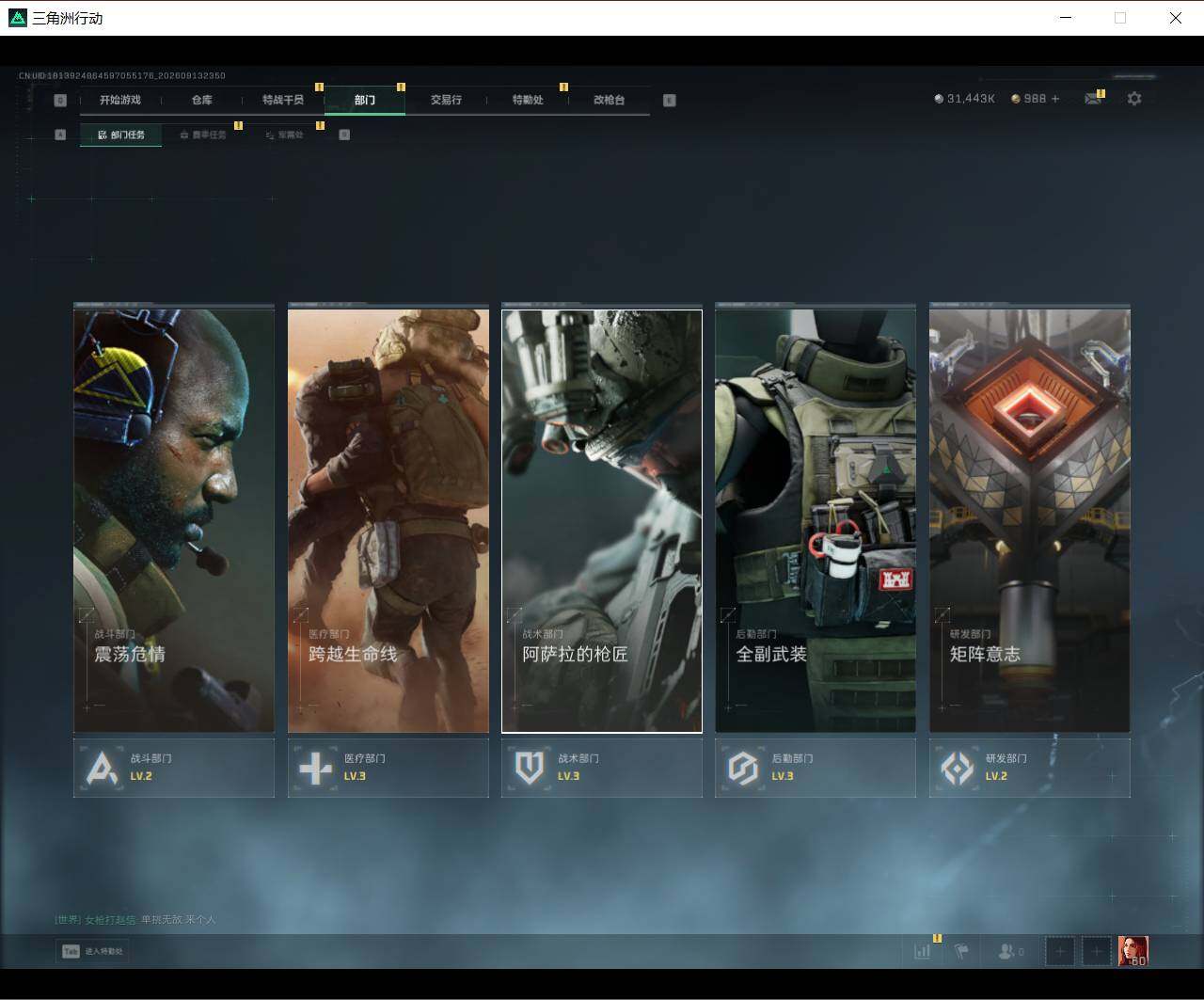Switch to the 仓库 tab
Viewport: 1204px width, 1000px height.
pos(201,100)
